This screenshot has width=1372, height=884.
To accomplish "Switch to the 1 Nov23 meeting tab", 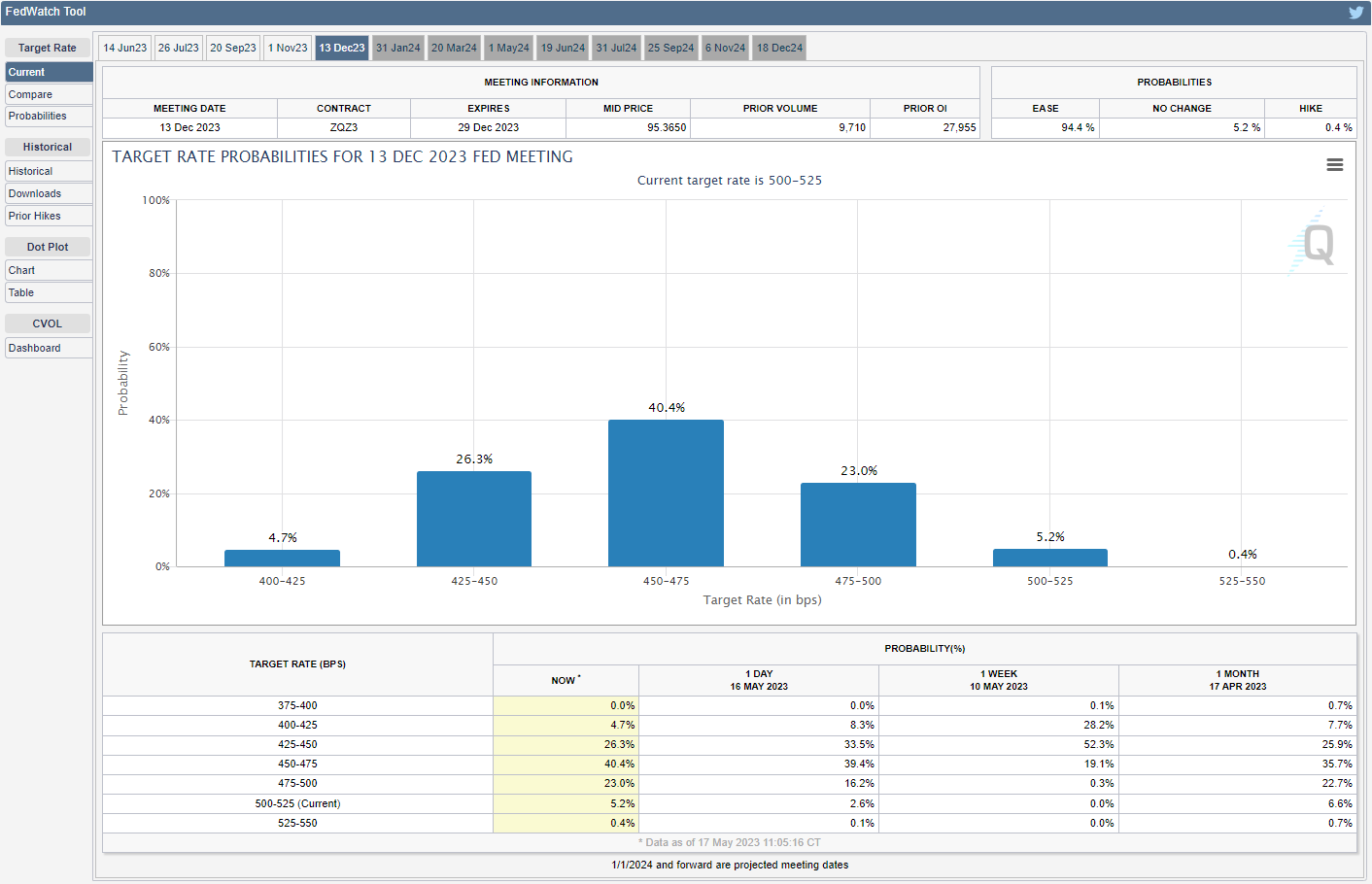I will click(x=288, y=48).
